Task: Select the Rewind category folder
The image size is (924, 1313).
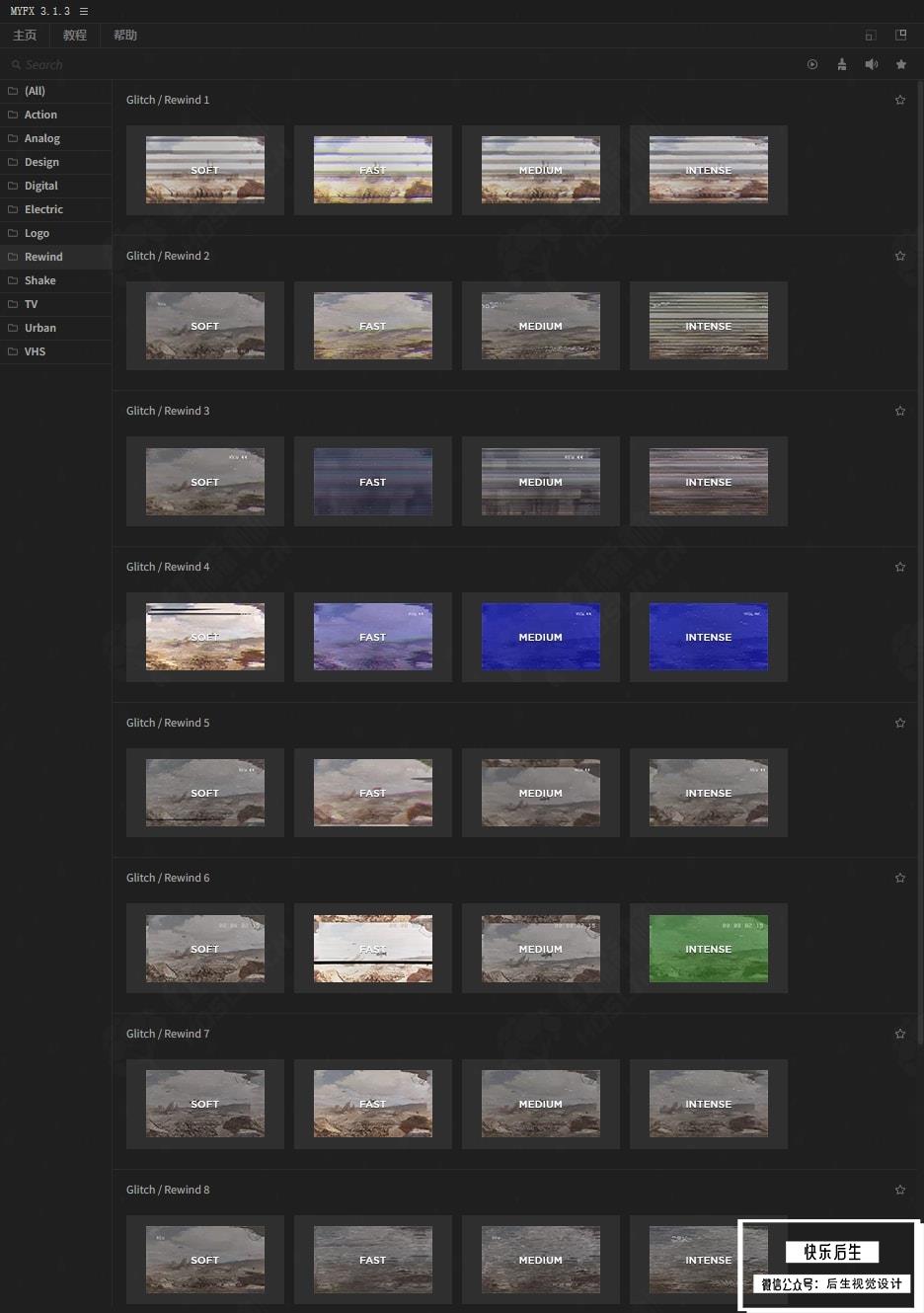Action: 55,257
